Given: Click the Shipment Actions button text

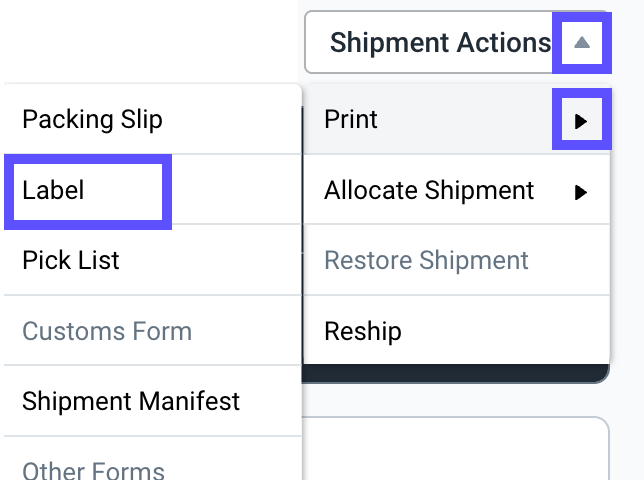Looking at the screenshot, I should pos(440,43).
